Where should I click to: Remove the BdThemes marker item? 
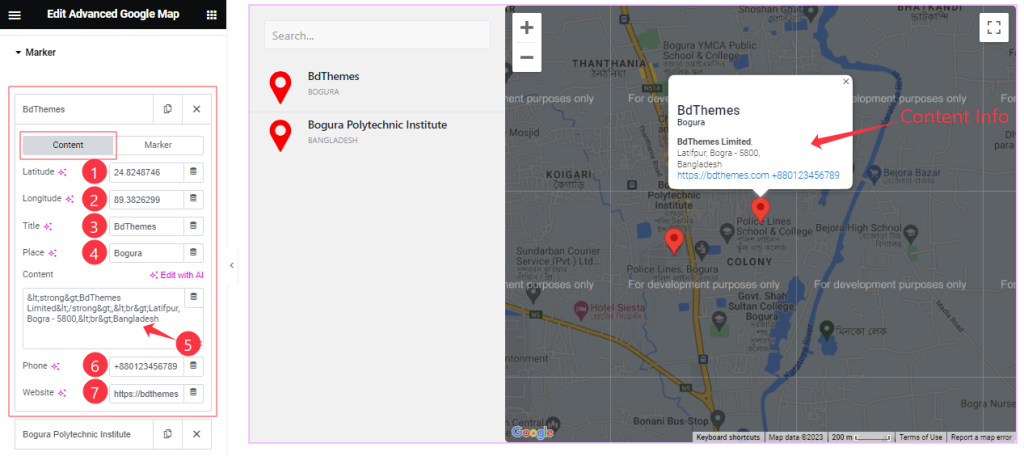point(197,109)
